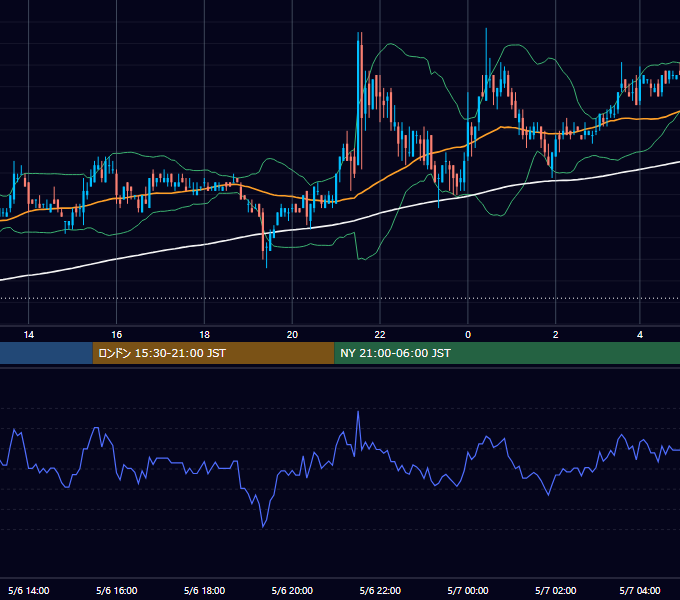Click the 0 hour axis label

click(468, 335)
